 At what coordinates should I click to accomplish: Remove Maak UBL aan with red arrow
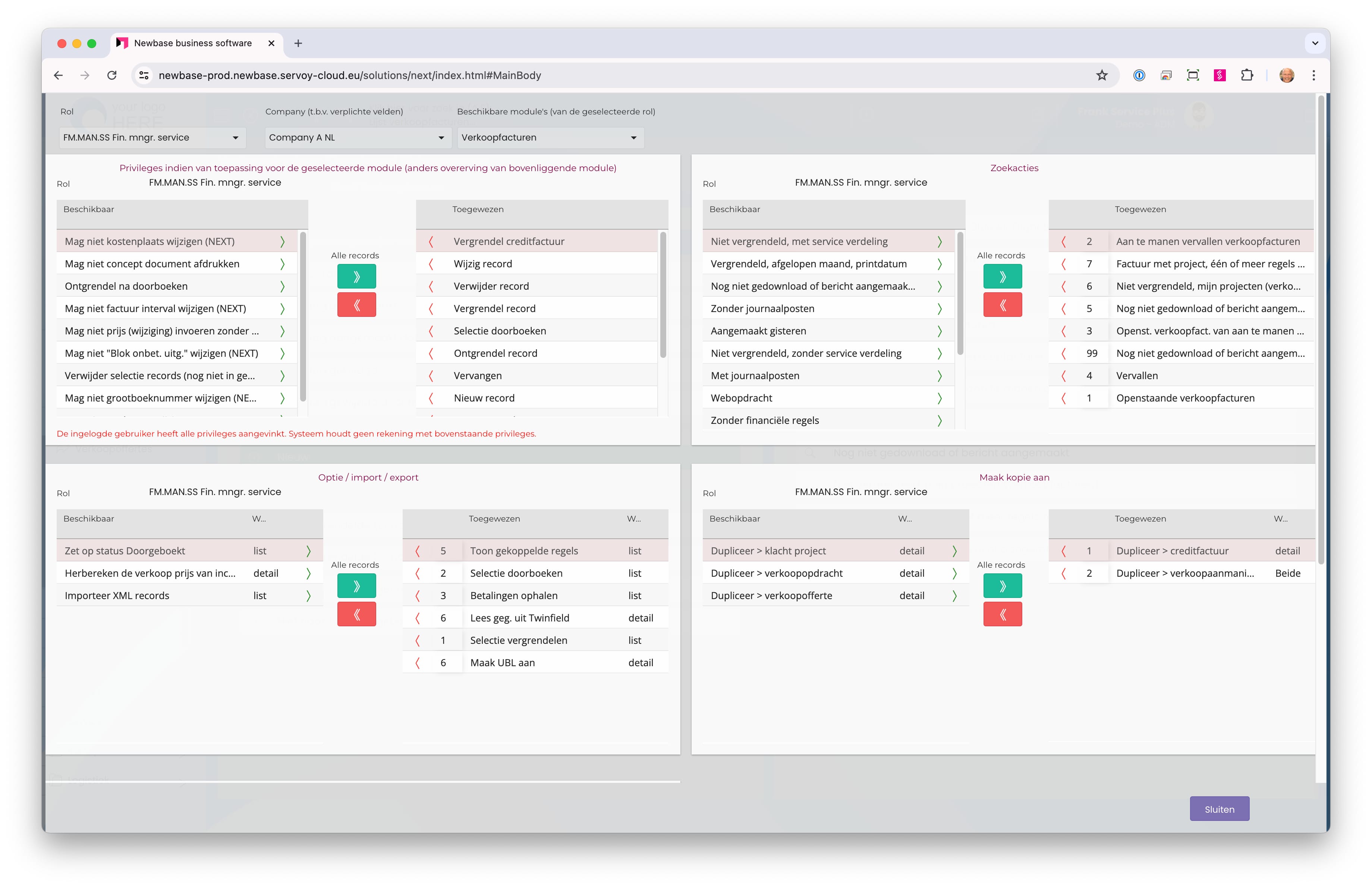(x=417, y=663)
